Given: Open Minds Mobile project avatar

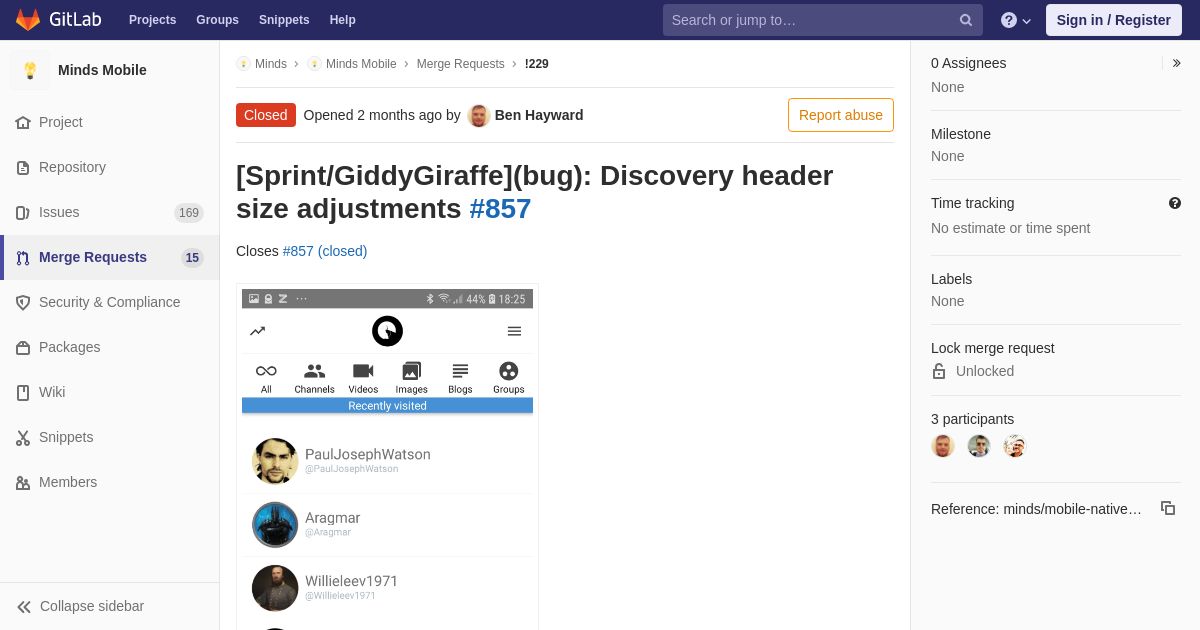Looking at the screenshot, I should click(x=30, y=70).
